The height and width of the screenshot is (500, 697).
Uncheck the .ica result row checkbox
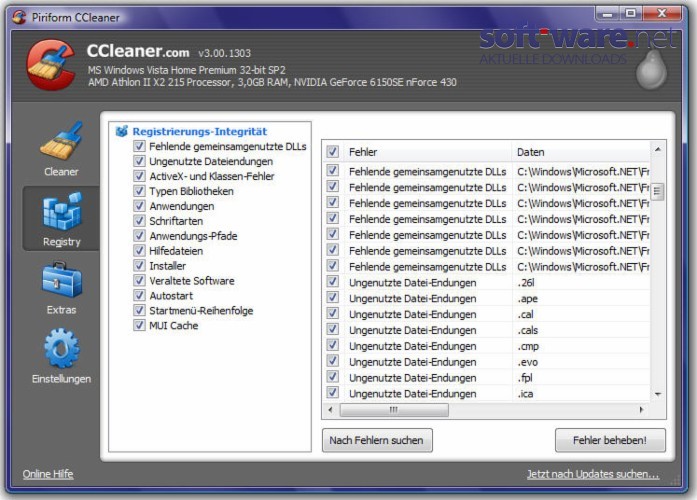click(x=332, y=393)
